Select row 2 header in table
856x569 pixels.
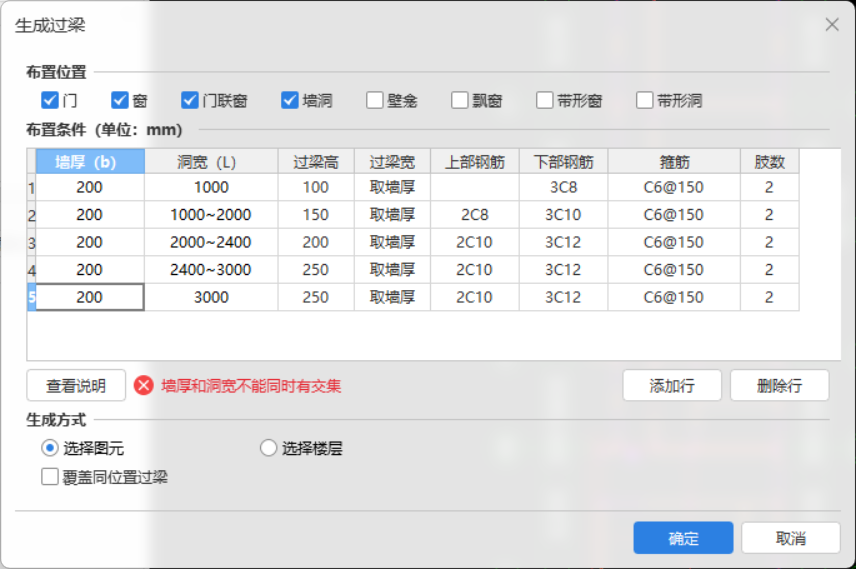31,215
